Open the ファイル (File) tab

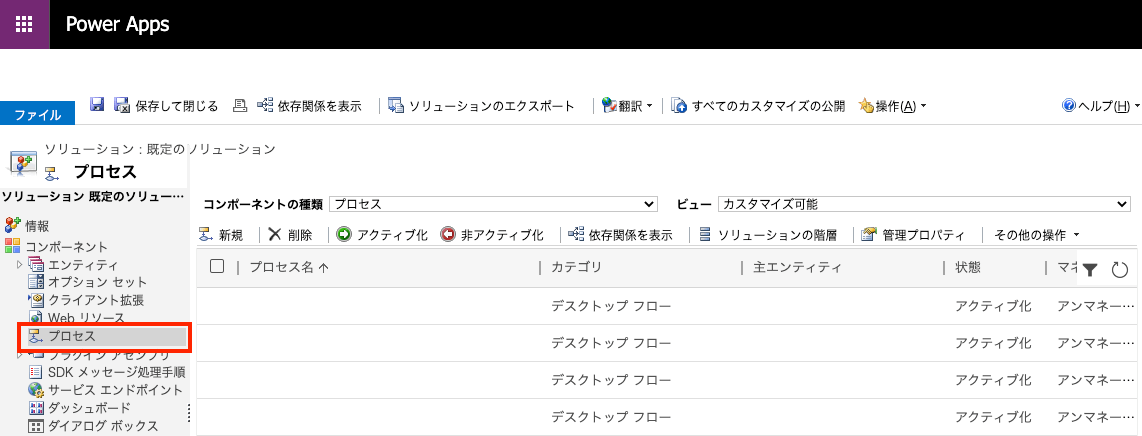coord(38,114)
